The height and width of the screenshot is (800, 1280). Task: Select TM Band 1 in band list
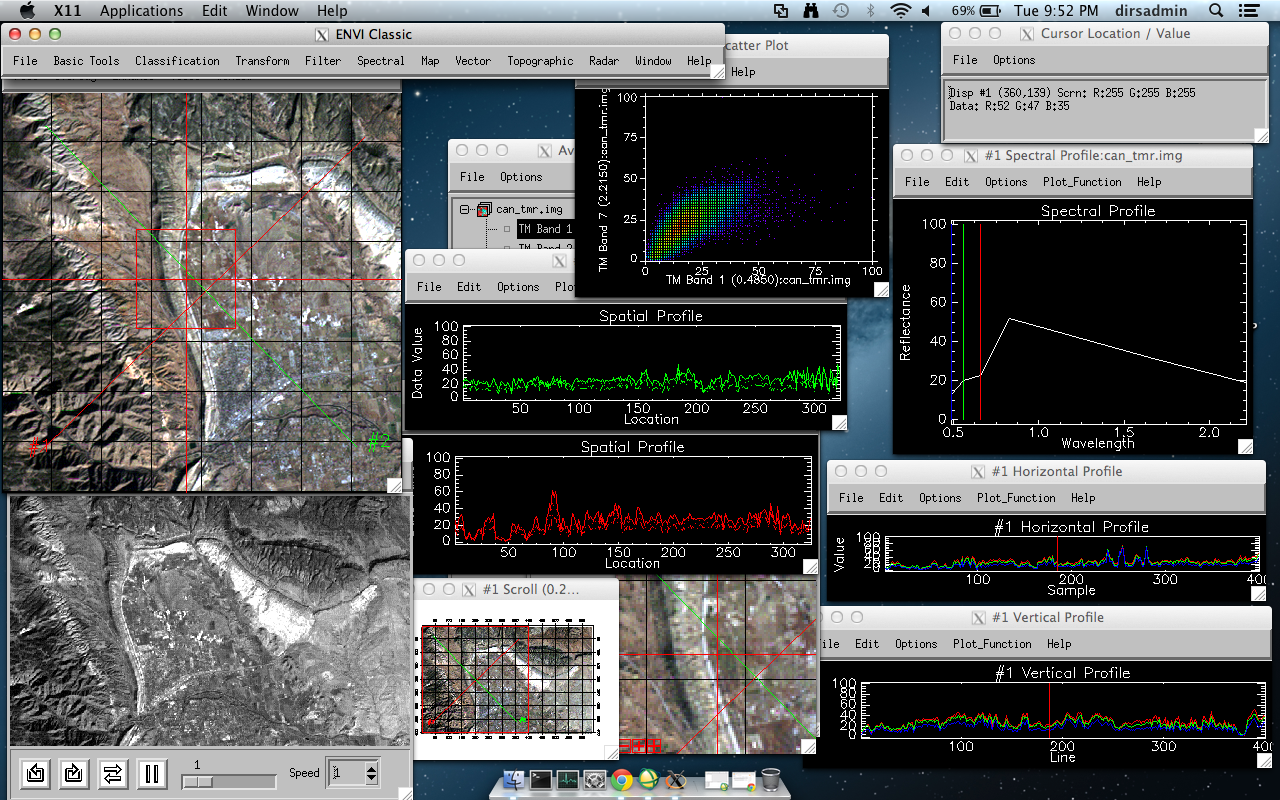[545, 230]
